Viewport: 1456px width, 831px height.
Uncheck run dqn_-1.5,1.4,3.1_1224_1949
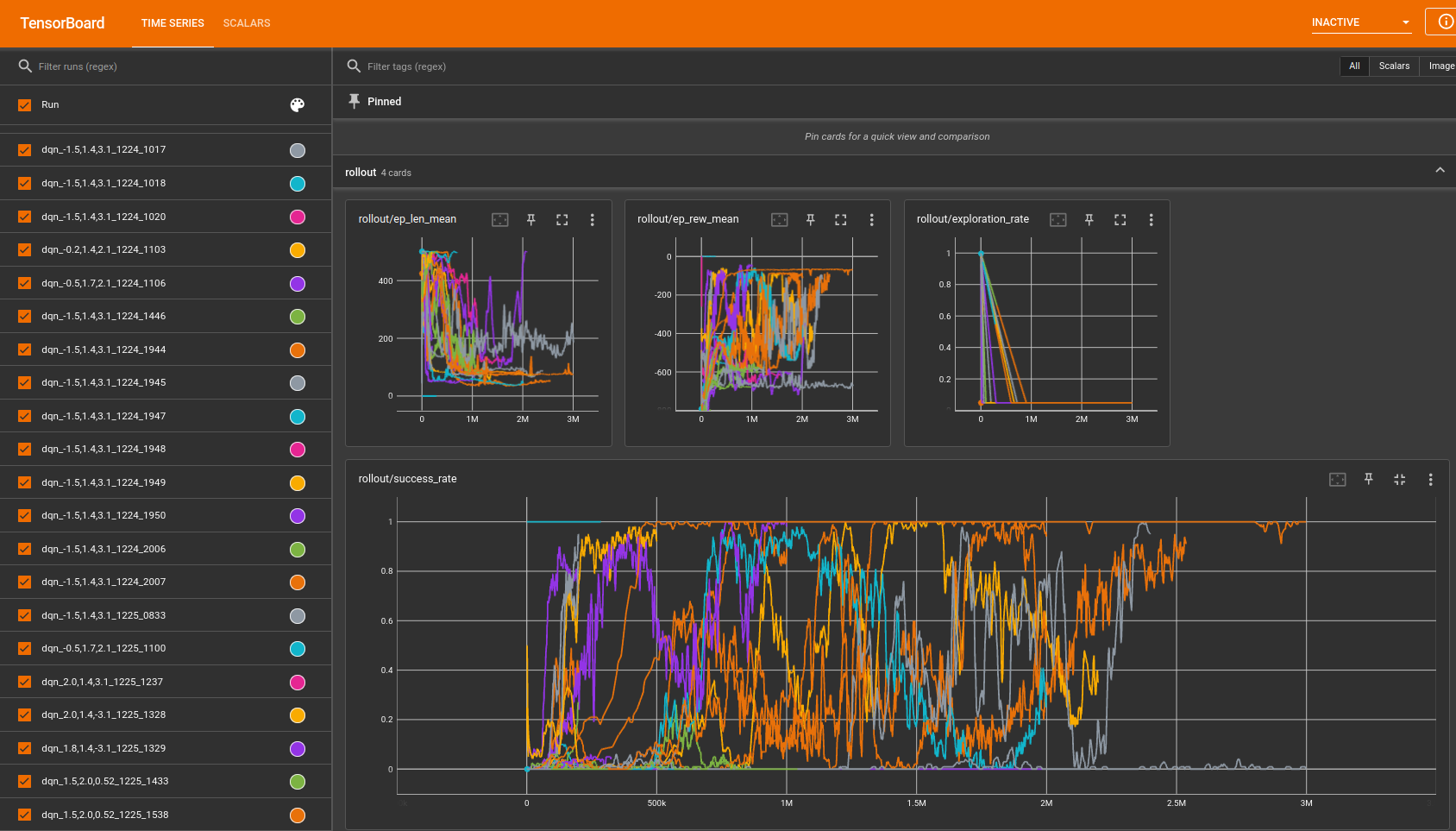(25, 483)
